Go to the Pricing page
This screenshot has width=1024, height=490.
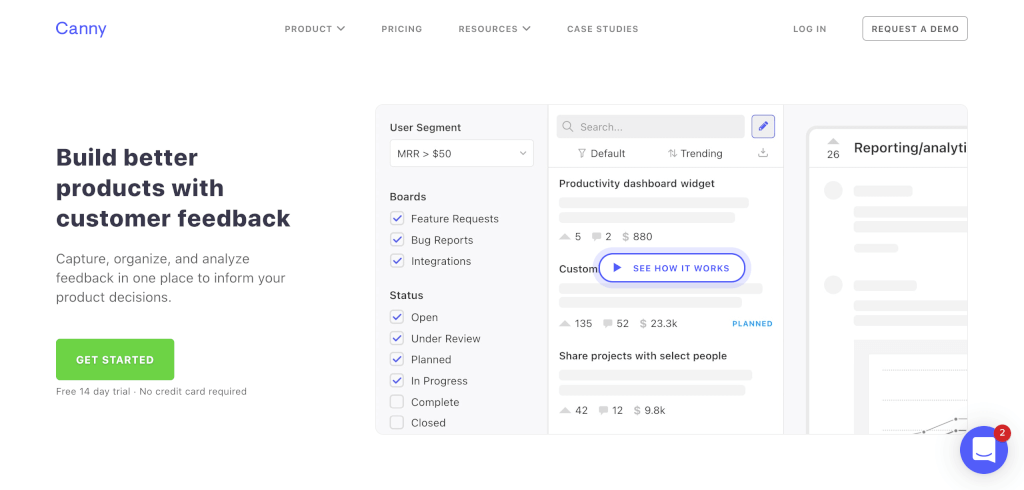click(x=402, y=29)
